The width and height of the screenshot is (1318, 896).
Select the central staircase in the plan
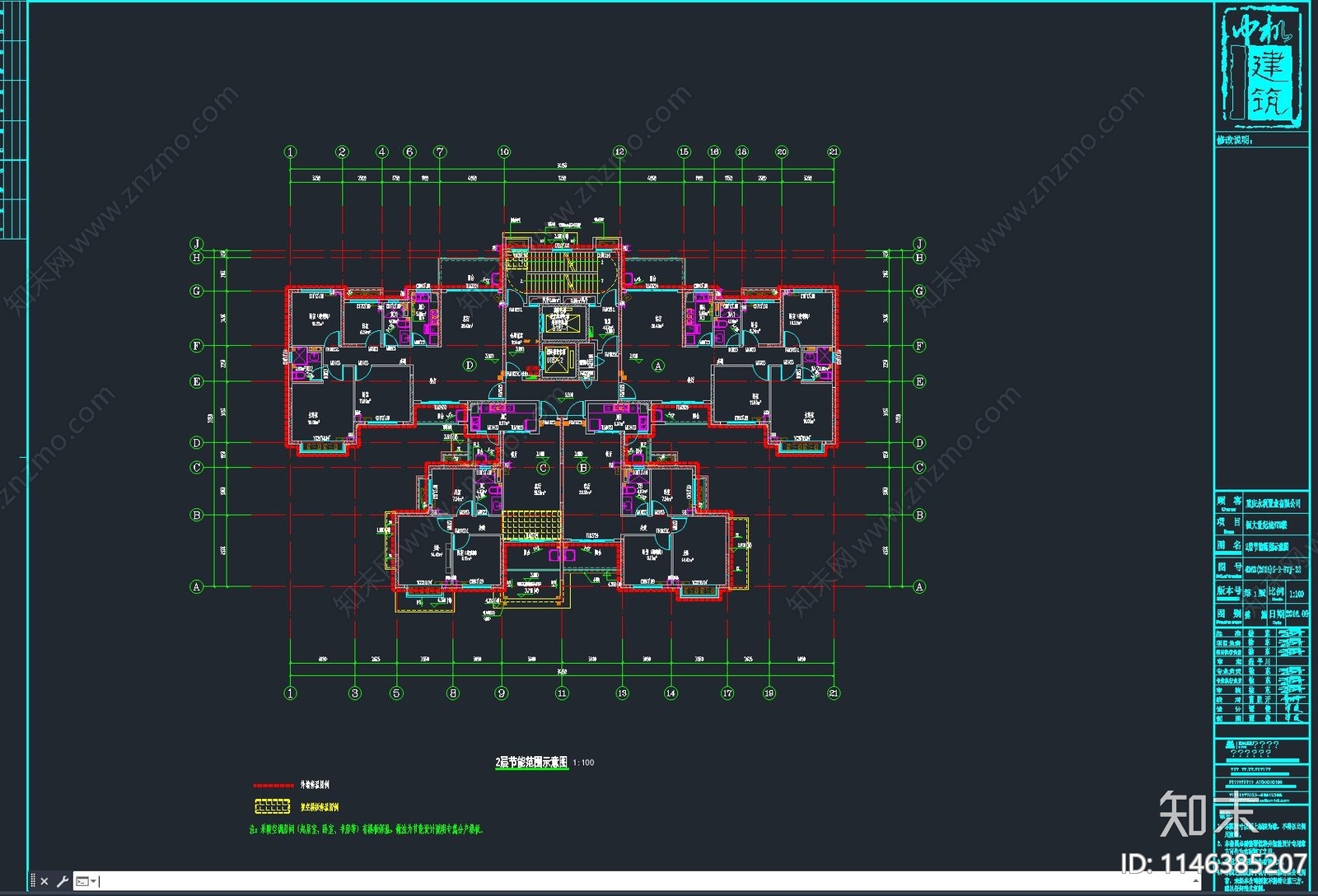561,273
